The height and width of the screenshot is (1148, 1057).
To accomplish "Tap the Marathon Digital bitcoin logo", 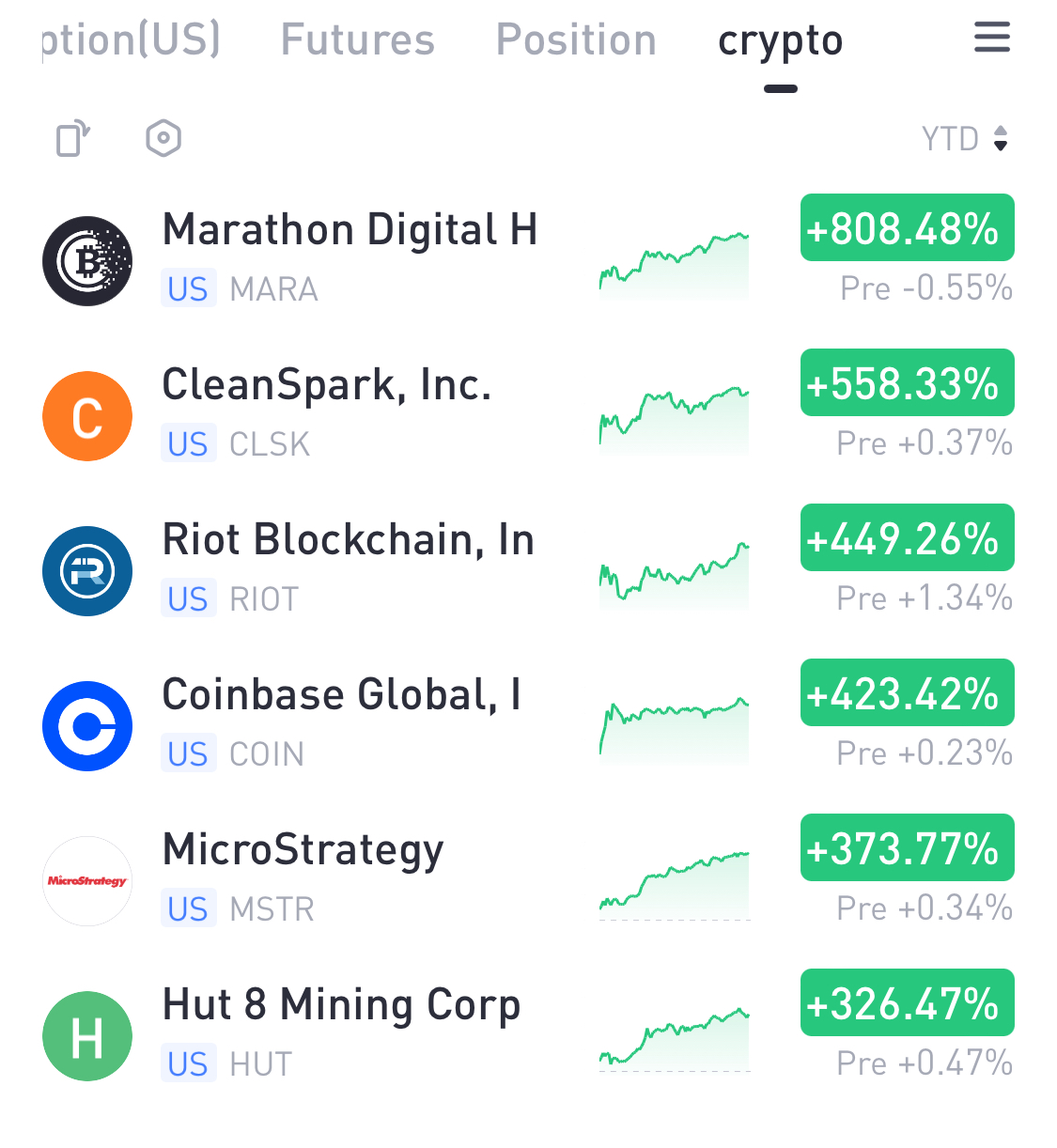I will [x=87, y=261].
